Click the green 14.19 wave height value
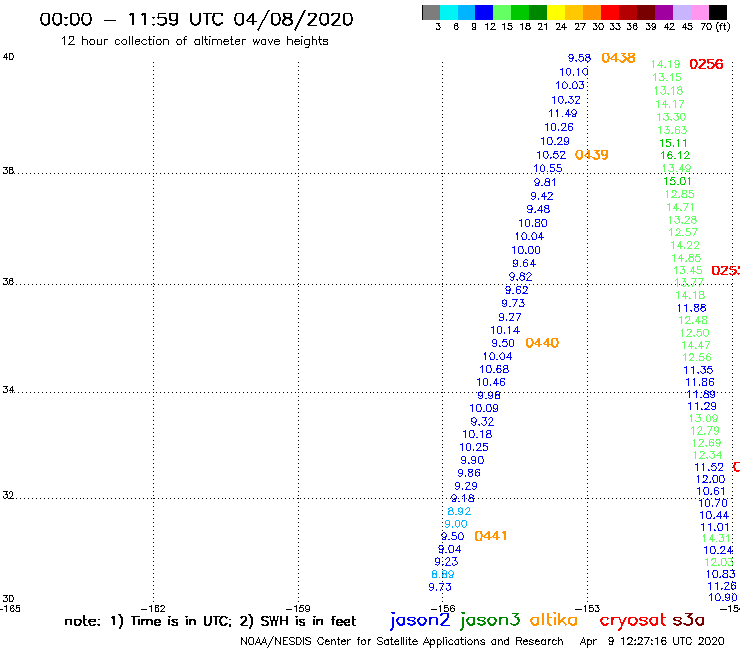Viewport: 740px width, 650px height. [x=665, y=64]
